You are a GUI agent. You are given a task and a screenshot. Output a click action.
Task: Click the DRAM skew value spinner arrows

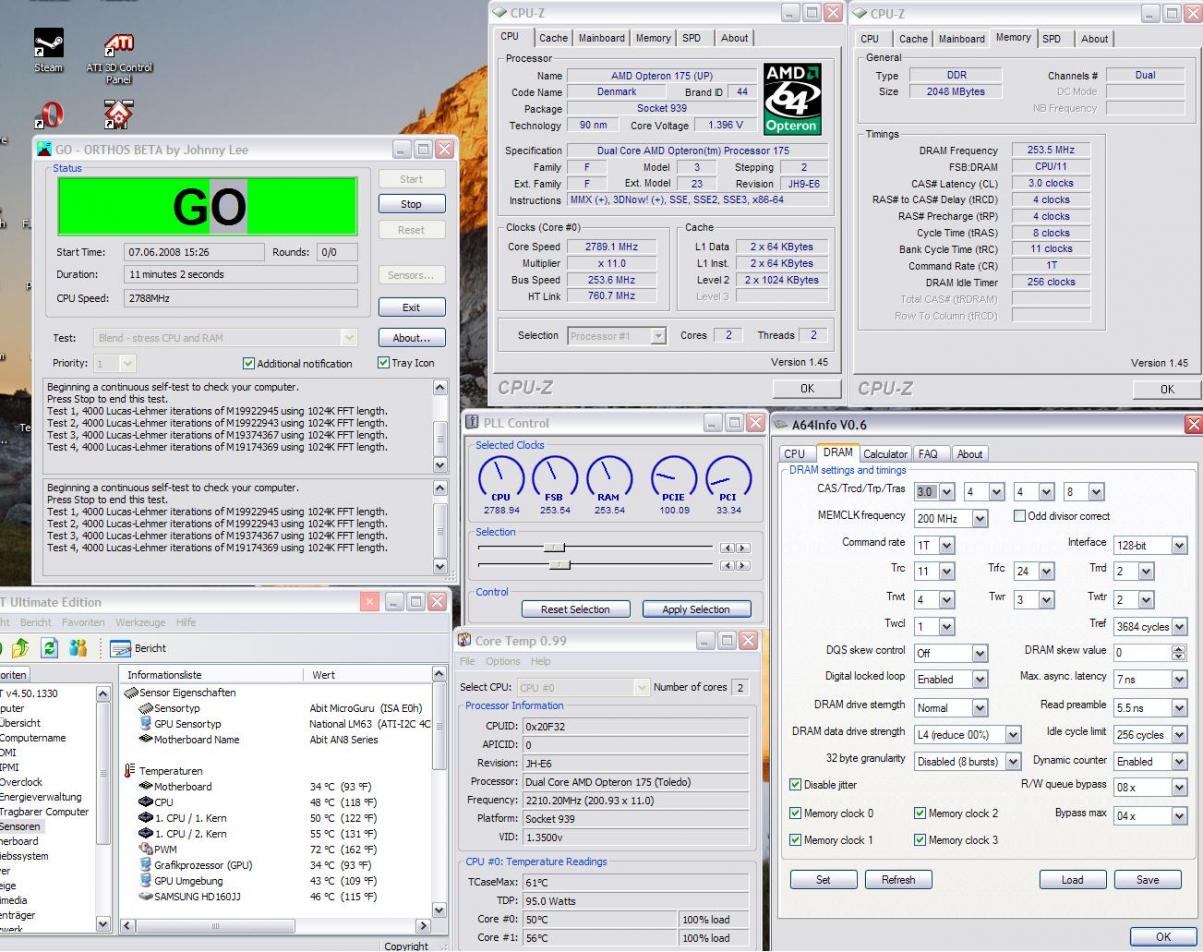[1179, 652]
